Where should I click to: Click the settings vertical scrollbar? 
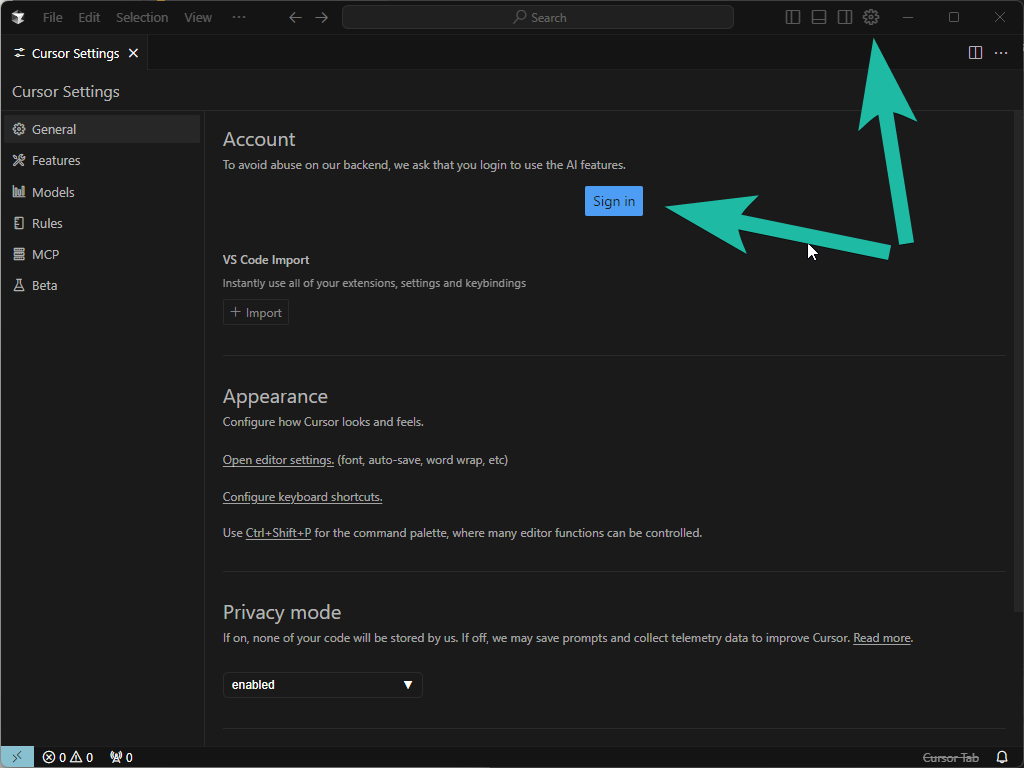[x=1018, y=361]
